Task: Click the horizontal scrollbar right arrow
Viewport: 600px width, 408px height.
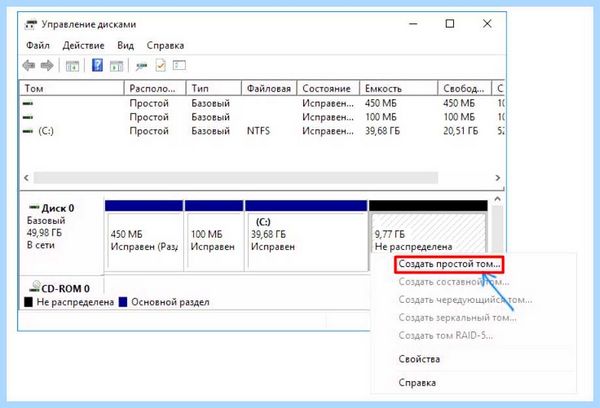Action: click(x=497, y=178)
